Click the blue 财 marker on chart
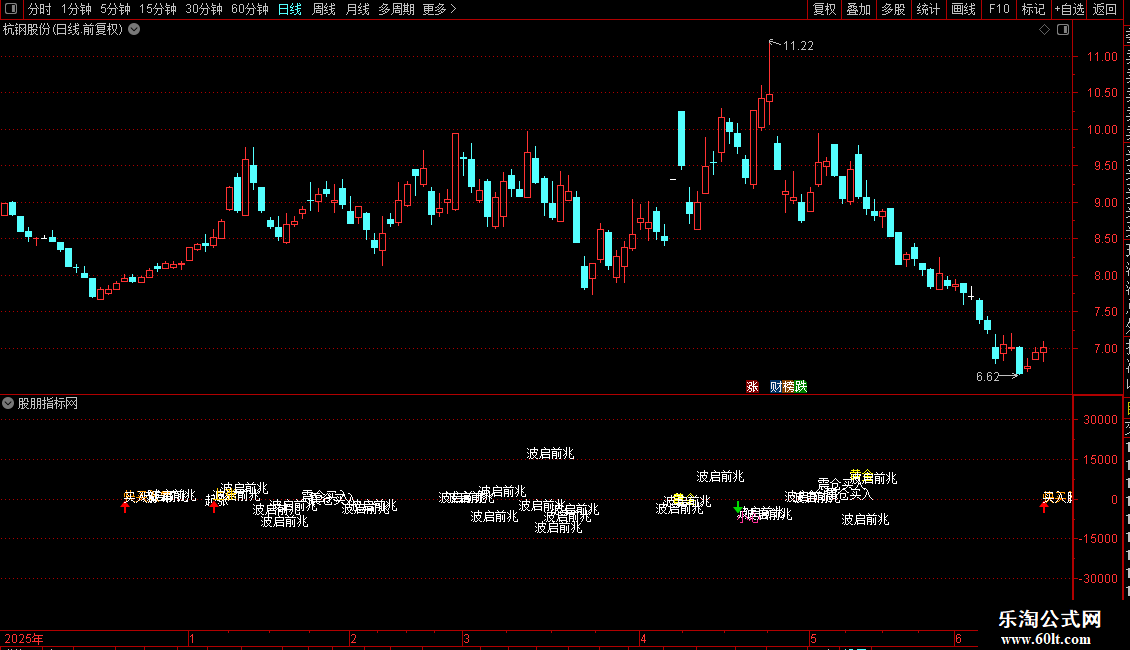The image size is (1130, 650). (x=775, y=387)
